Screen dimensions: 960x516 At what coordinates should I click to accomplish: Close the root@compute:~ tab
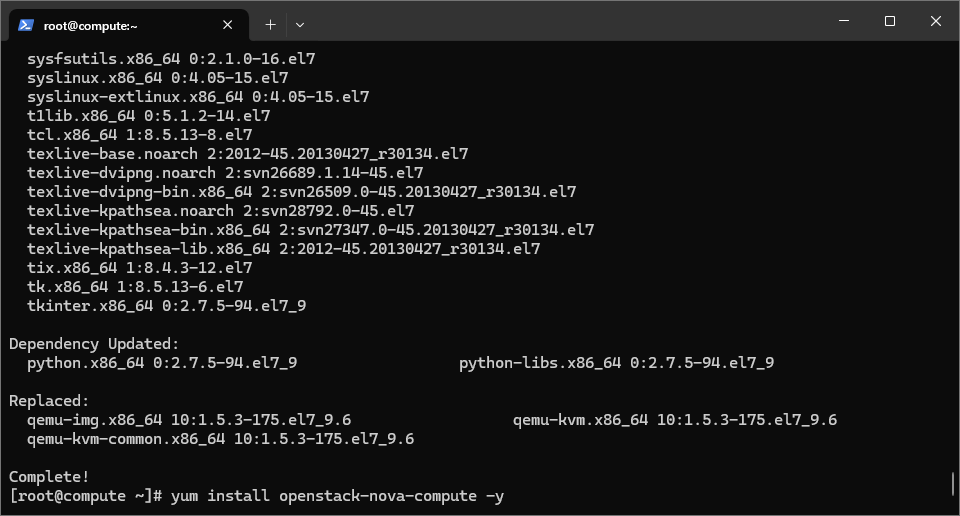[227, 25]
